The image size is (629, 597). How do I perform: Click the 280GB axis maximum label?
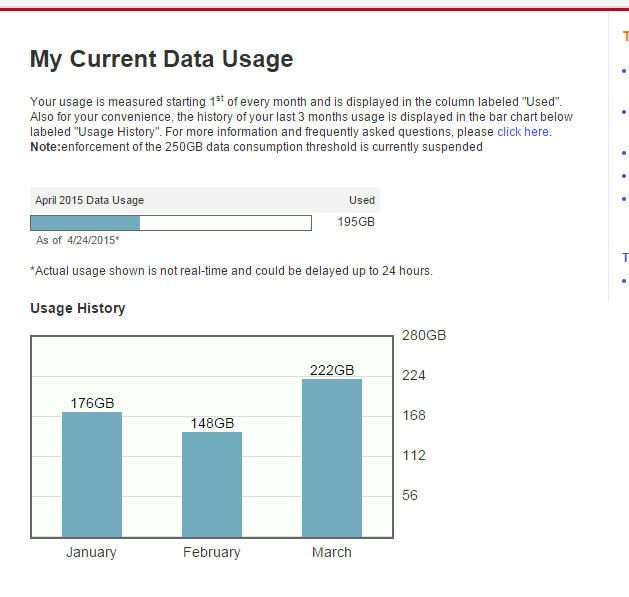coord(424,335)
